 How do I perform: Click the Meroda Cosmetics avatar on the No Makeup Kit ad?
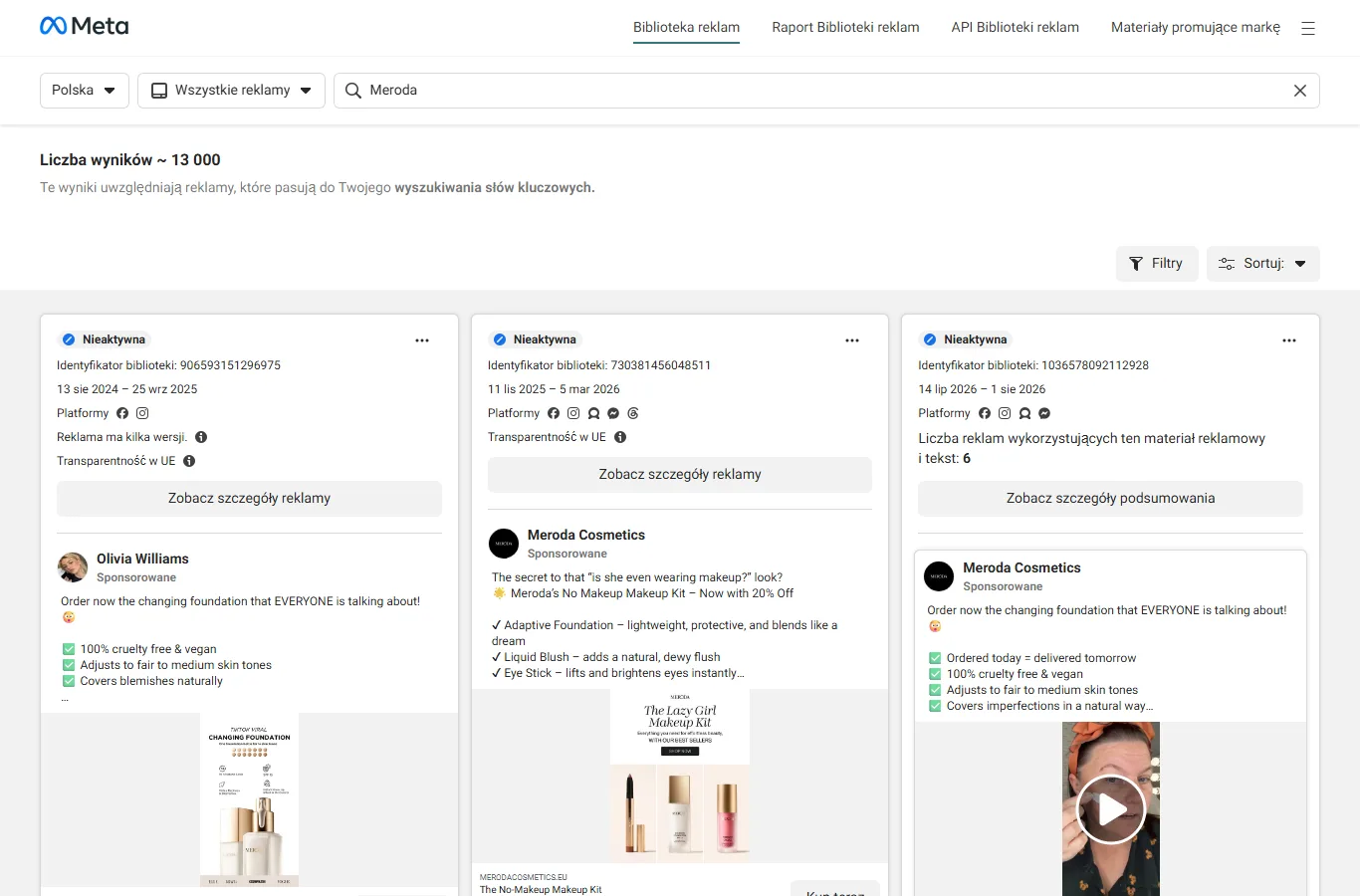(x=504, y=544)
